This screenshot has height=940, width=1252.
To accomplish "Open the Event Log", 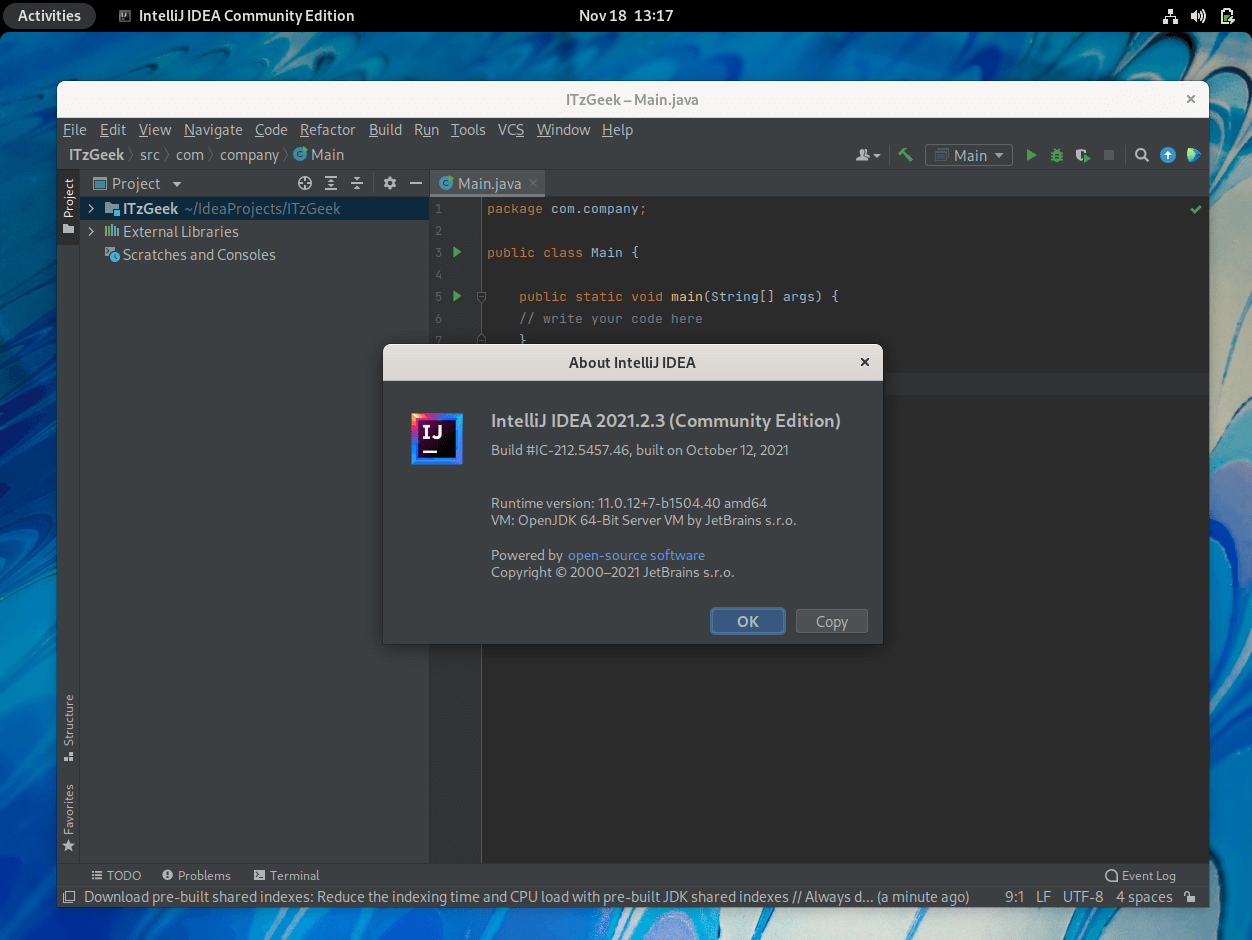I will [x=1140, y=875].
